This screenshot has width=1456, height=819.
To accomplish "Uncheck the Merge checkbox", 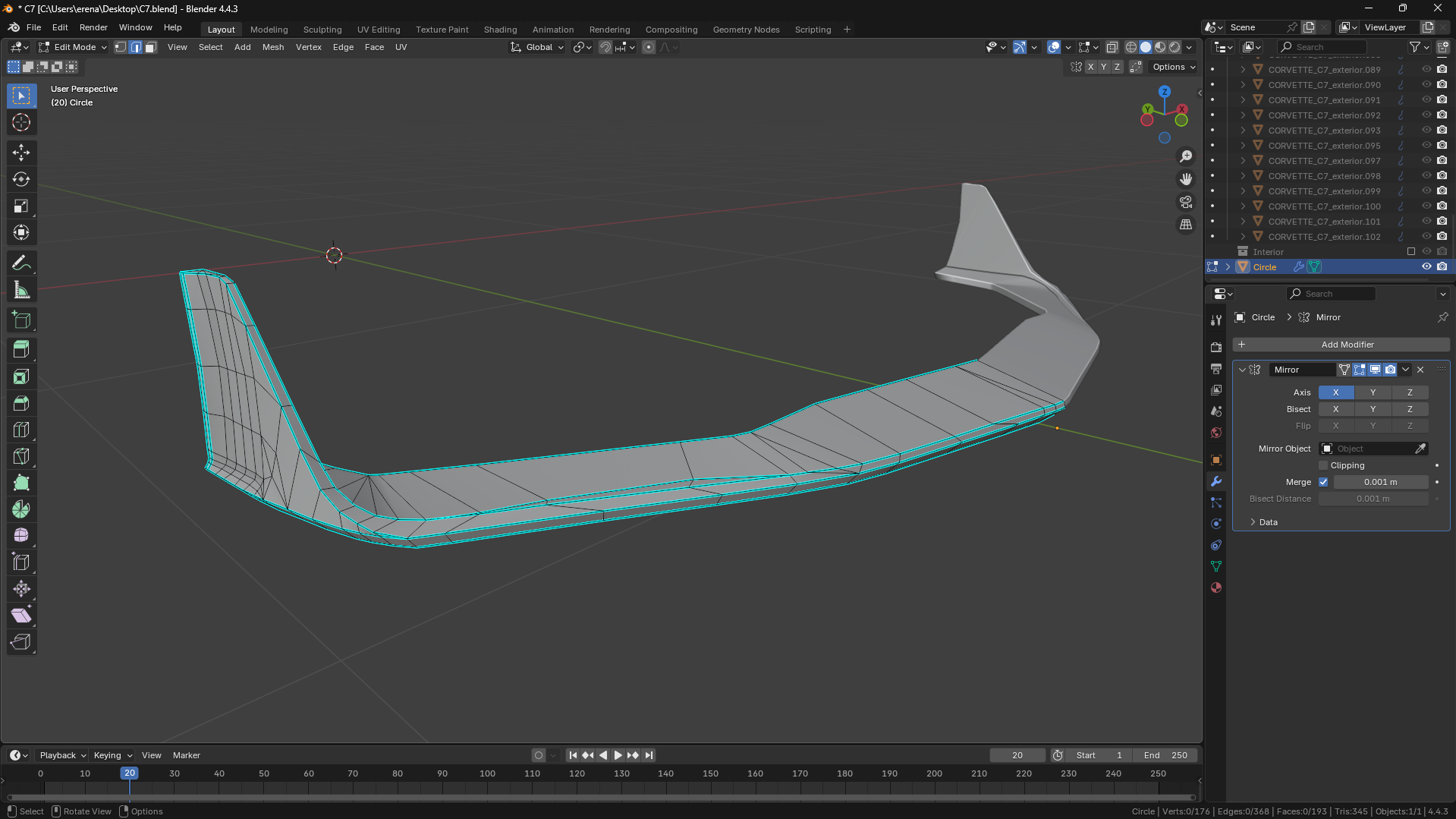I will point(1323,482).
